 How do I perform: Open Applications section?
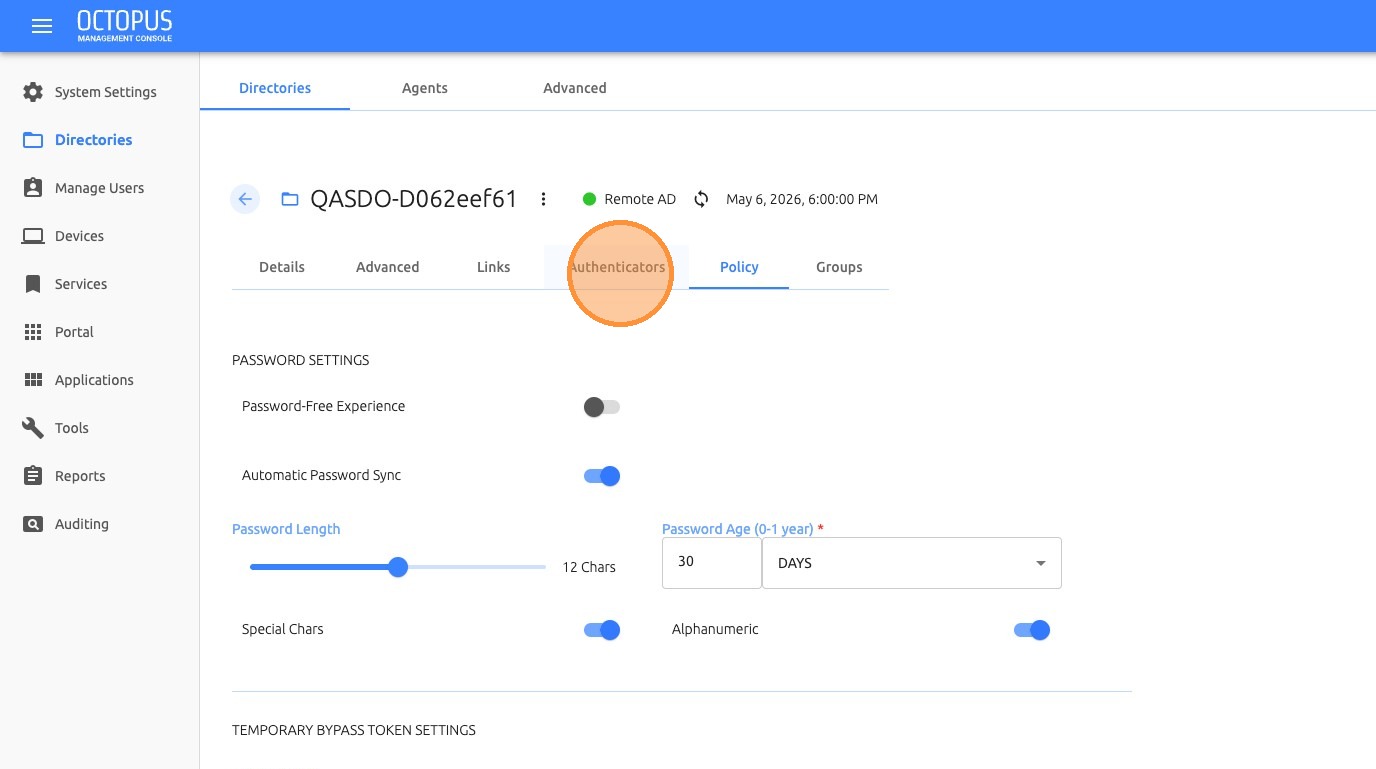(94, 380)
